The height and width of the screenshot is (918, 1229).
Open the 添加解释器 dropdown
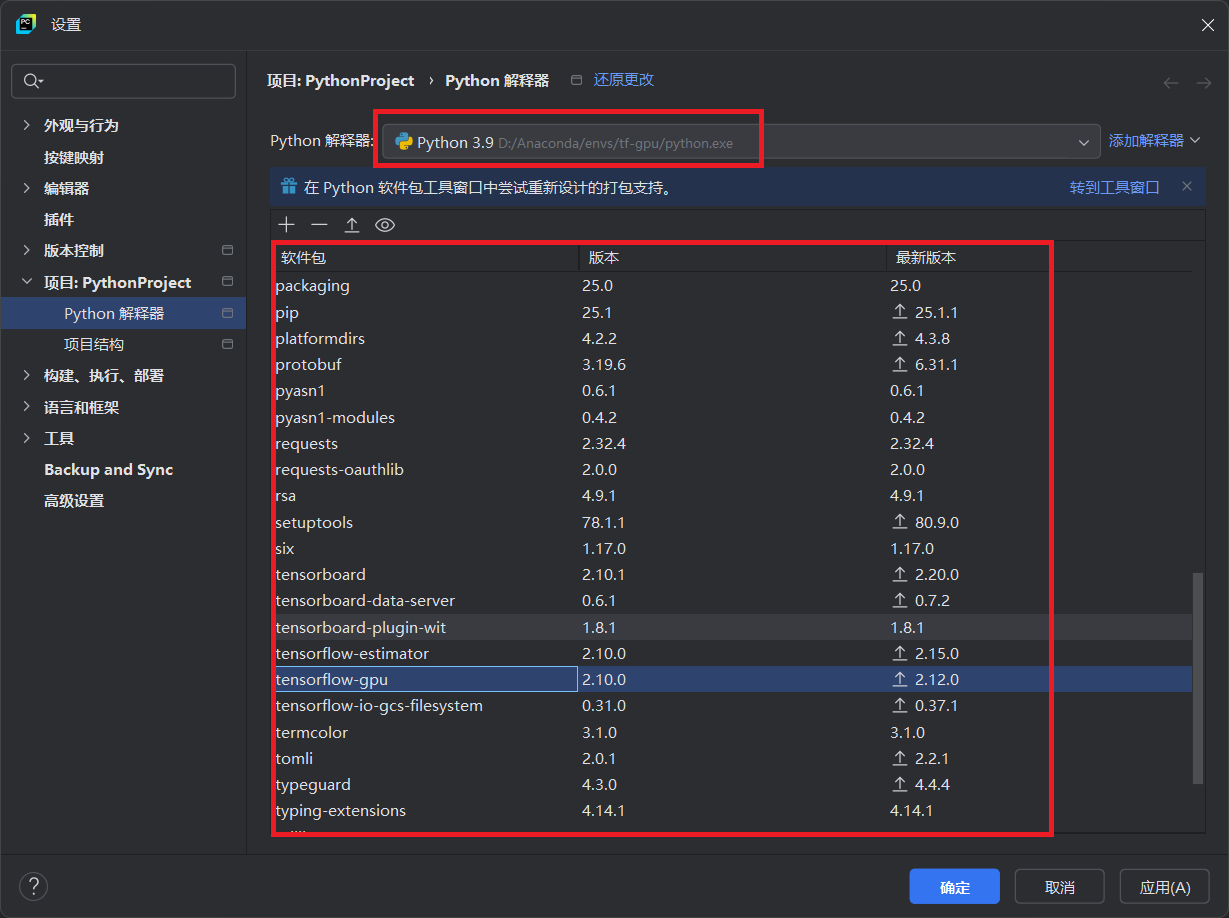tap(1154, 141)
